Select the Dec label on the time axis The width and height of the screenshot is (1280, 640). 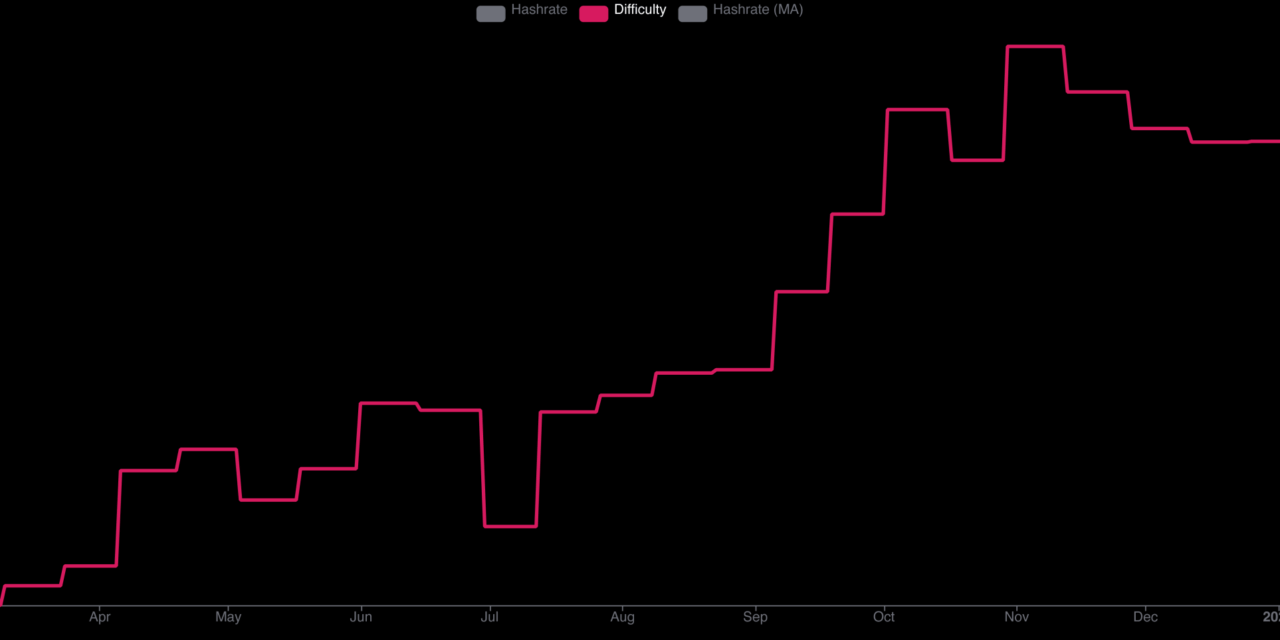click(x=1145, y=617)
